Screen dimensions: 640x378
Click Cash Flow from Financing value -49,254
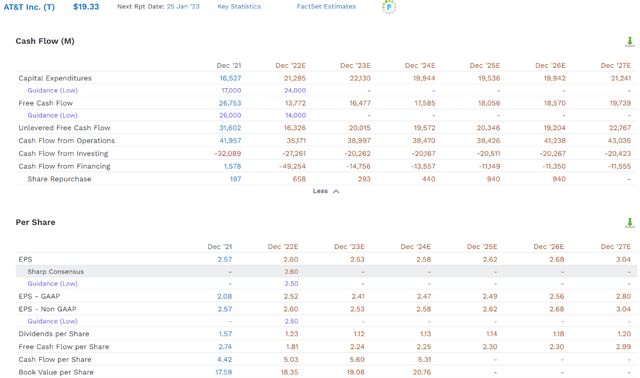point(293,166)
